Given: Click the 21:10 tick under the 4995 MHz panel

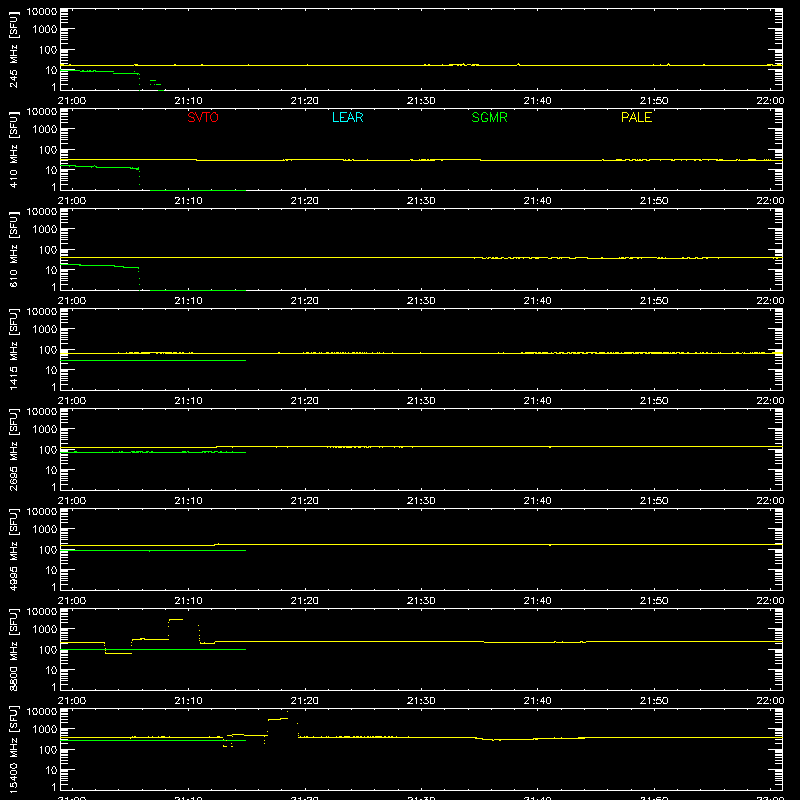Looking at the screenshot, I should [x=188, y=601].
